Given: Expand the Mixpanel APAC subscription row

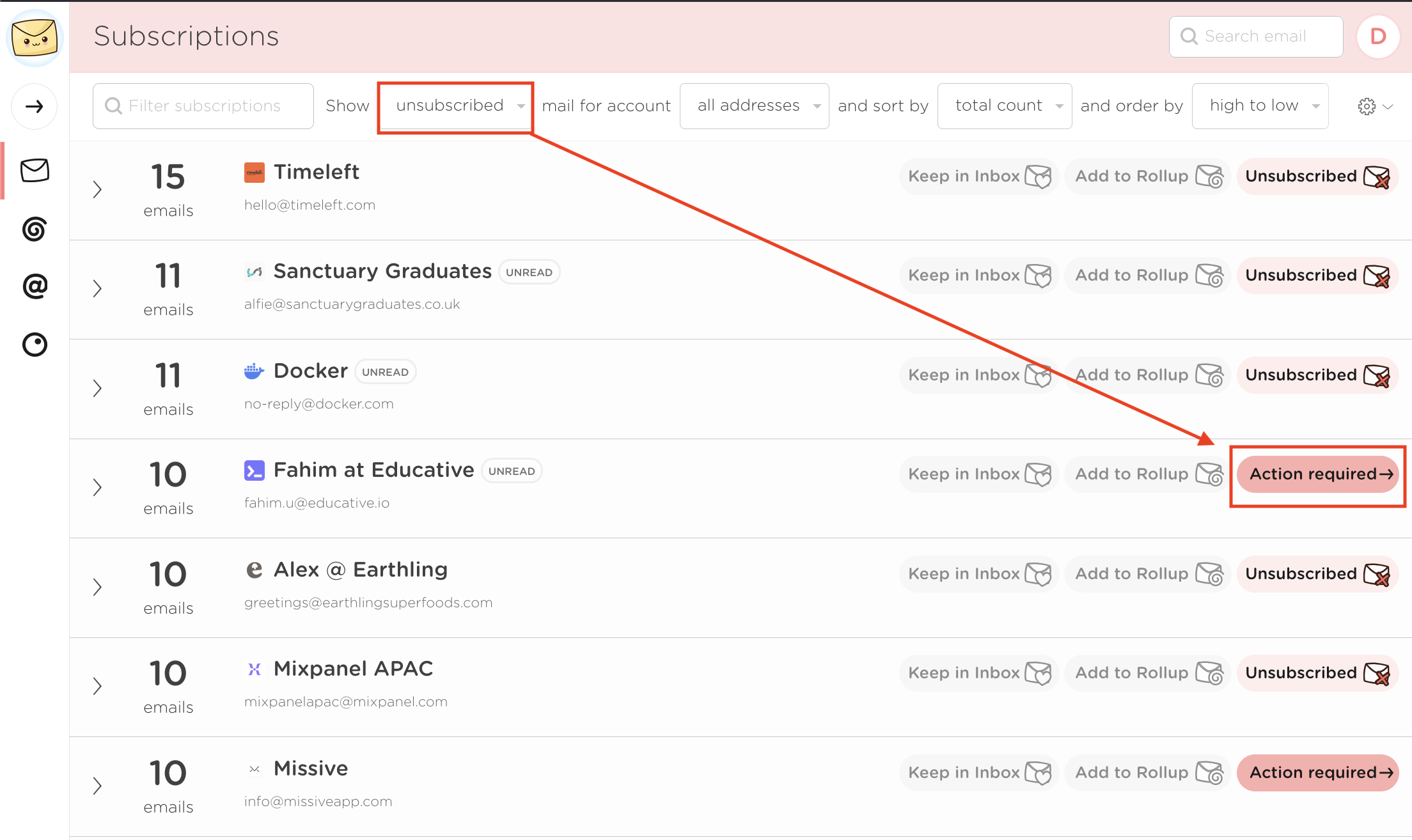Looking at the screenshot, I should tap(97, 686).
